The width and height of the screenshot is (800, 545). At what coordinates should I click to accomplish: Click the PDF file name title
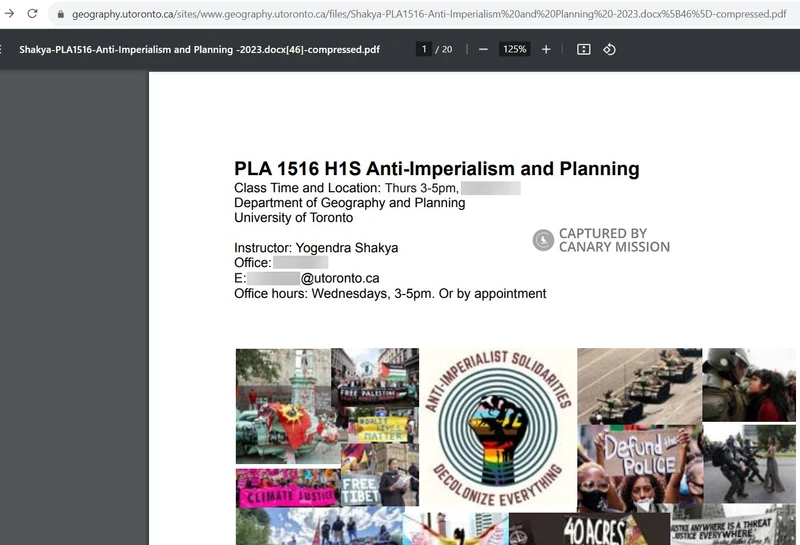(199, 49)
